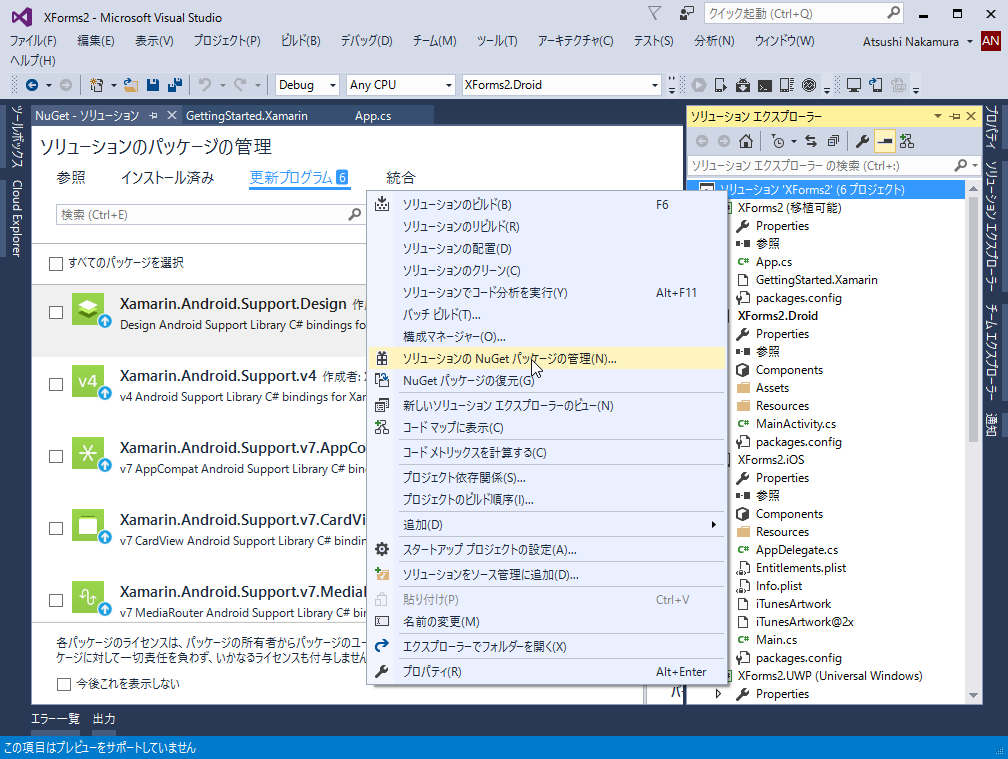Image resolution: width=1008 pixels, height=759 pixels.
Task: Select Manage NuGet Packages for Solution entry
Action: [x=547, y=359]
